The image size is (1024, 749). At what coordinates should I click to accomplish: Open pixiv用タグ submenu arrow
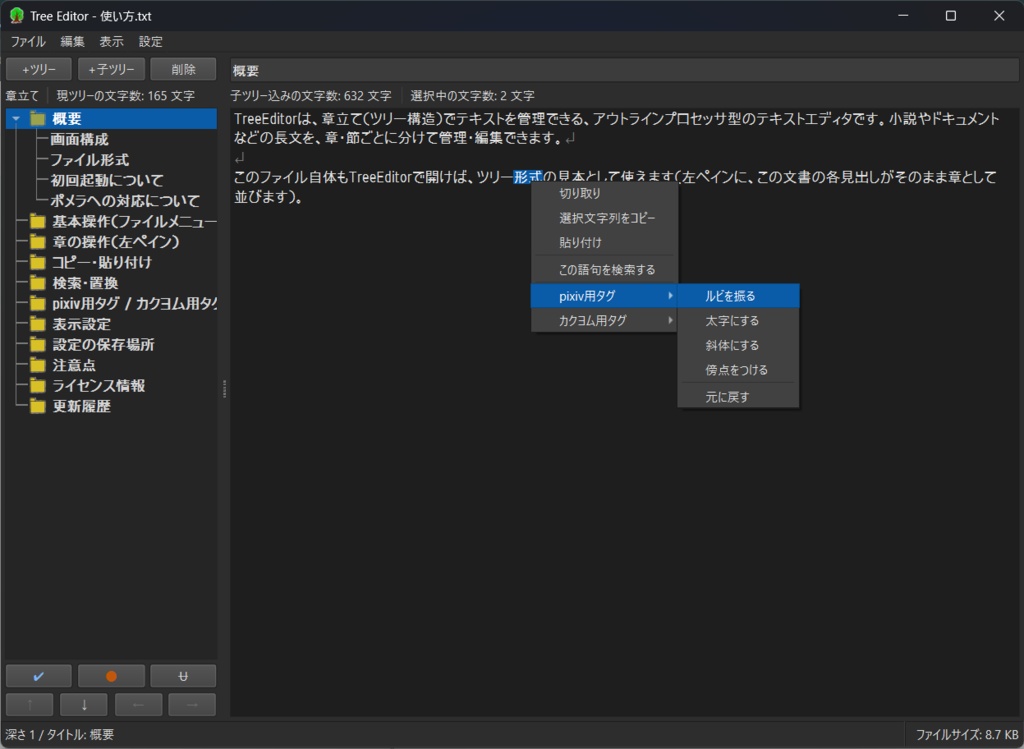tap(670, 296)
